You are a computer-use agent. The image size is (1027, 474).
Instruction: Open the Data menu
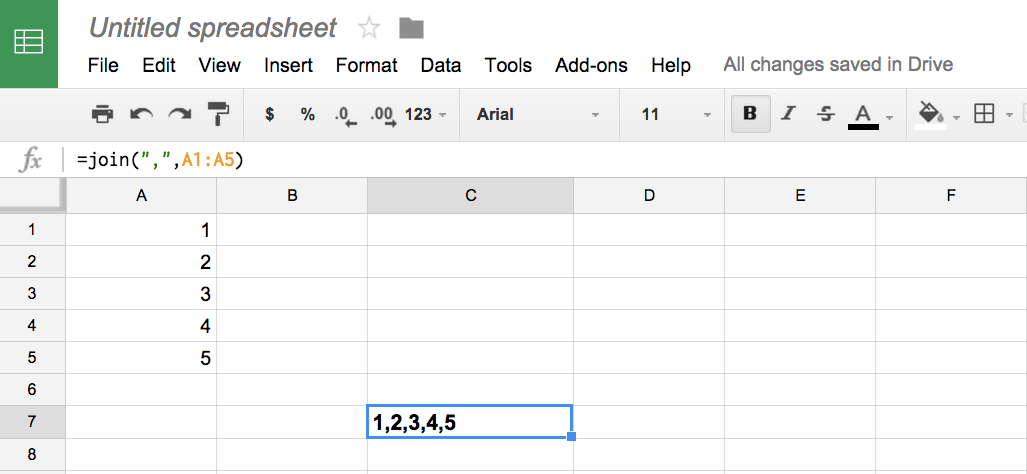(441, 65)
